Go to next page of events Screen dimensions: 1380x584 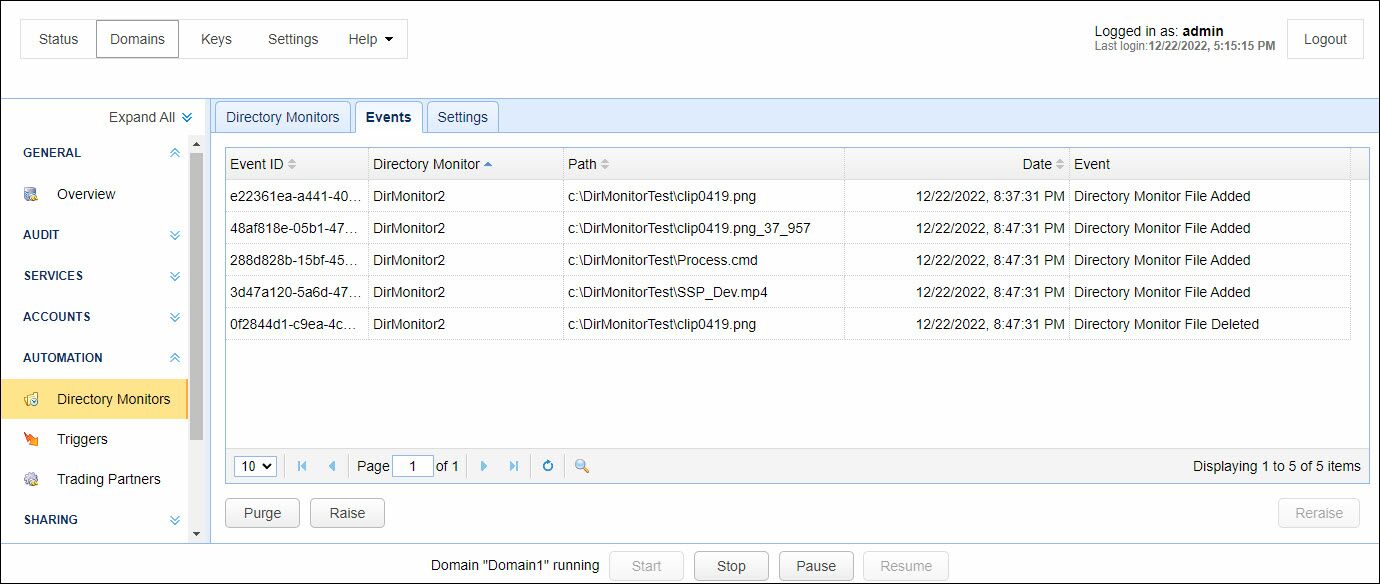[484, 466]
